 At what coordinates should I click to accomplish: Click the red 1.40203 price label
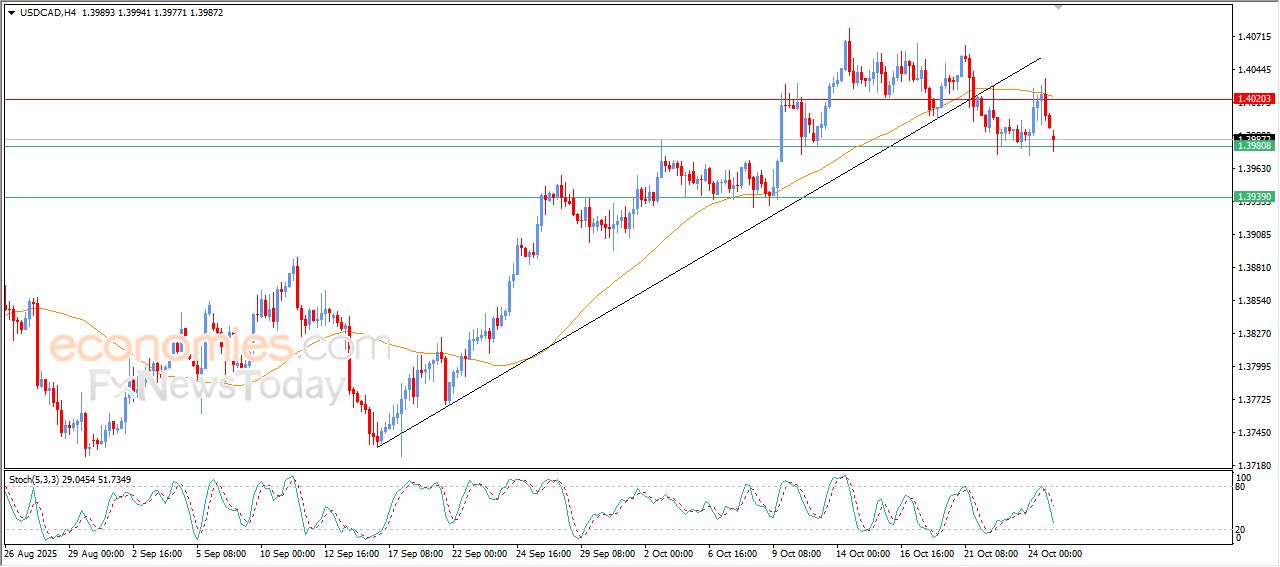click(x=1254, y=99)
